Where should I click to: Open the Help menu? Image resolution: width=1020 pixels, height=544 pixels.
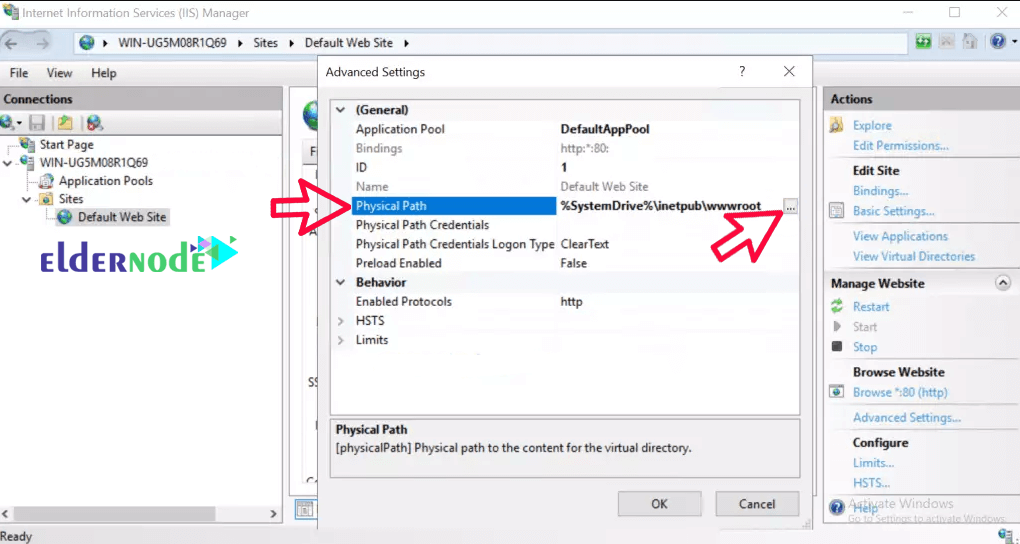pos(103,73)
